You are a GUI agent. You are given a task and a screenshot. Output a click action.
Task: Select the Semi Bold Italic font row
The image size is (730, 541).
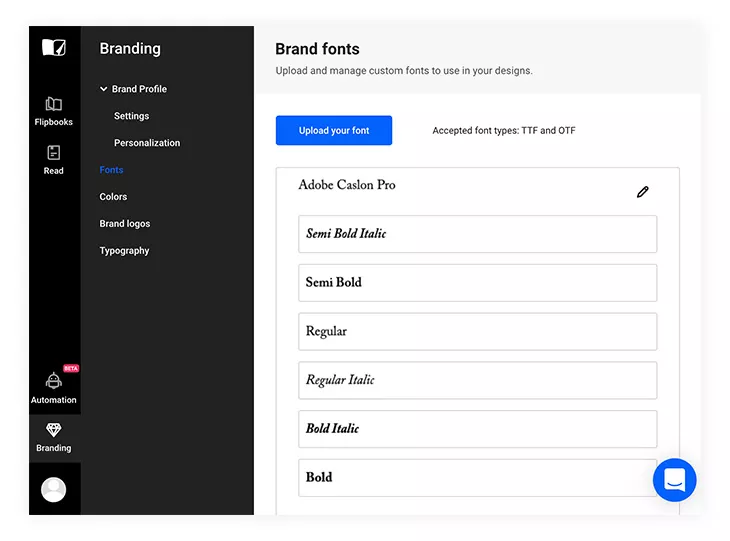(478, 234)
